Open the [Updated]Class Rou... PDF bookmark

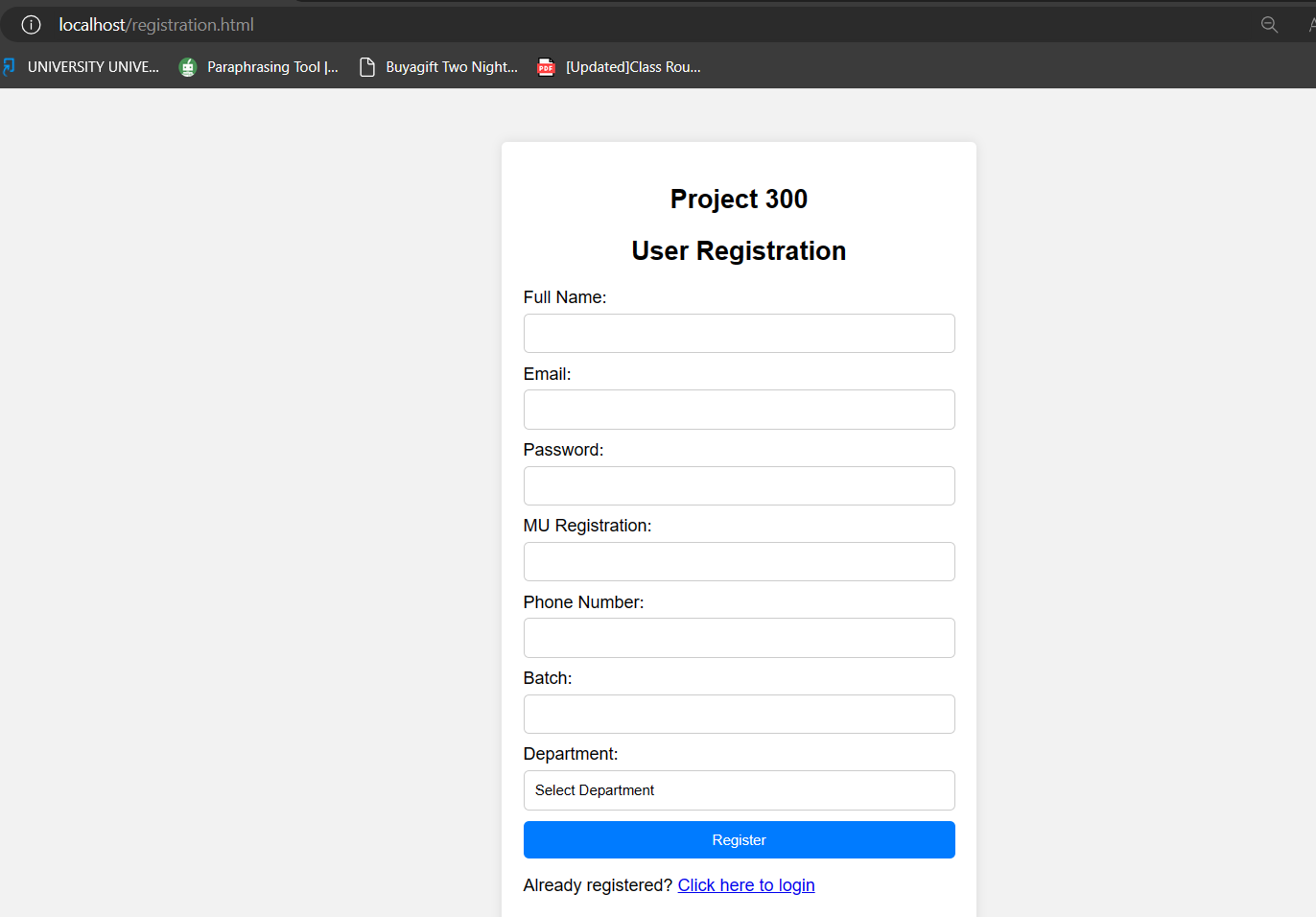click(620, 67)
